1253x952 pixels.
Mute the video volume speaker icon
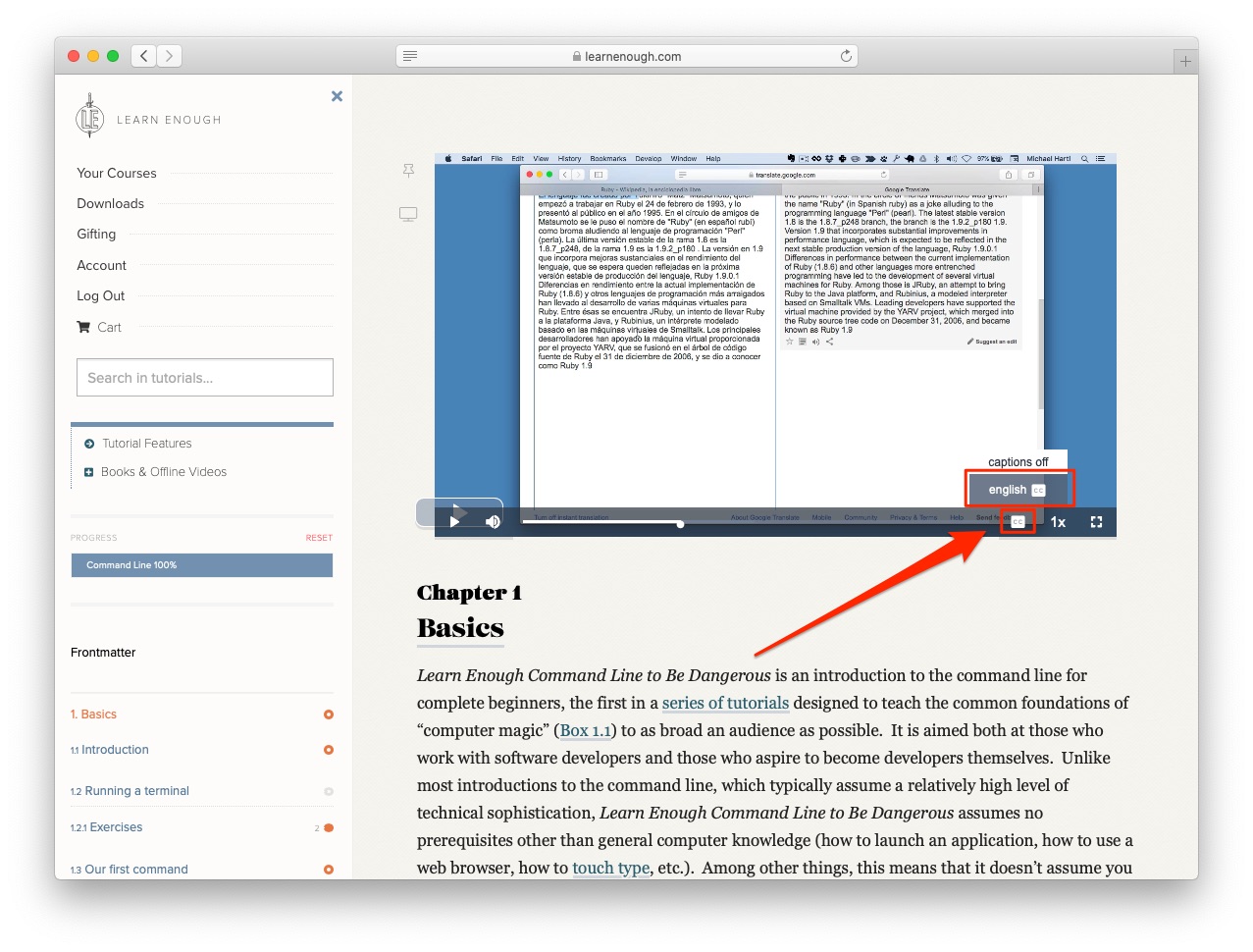click(x=493, y=521)
